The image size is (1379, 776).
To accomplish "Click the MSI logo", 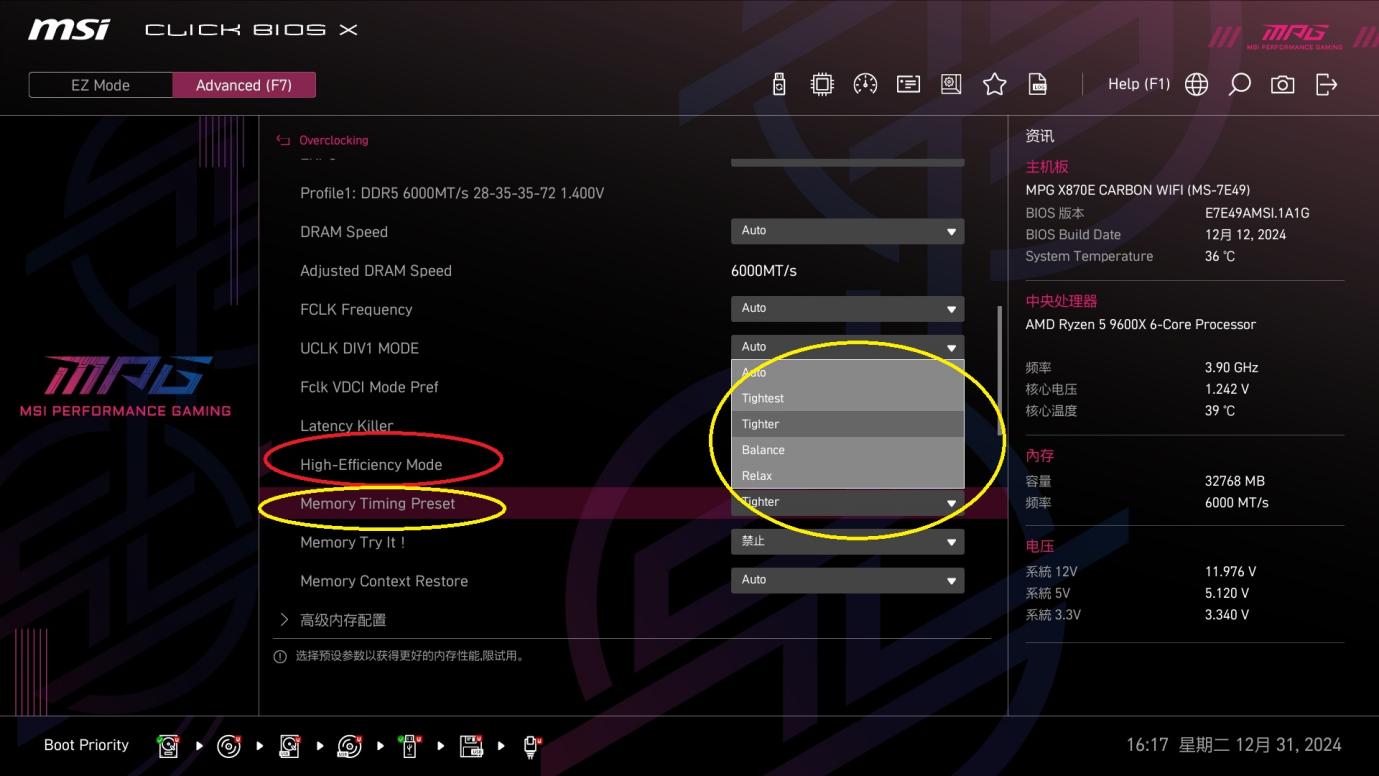I will [69, 29].
